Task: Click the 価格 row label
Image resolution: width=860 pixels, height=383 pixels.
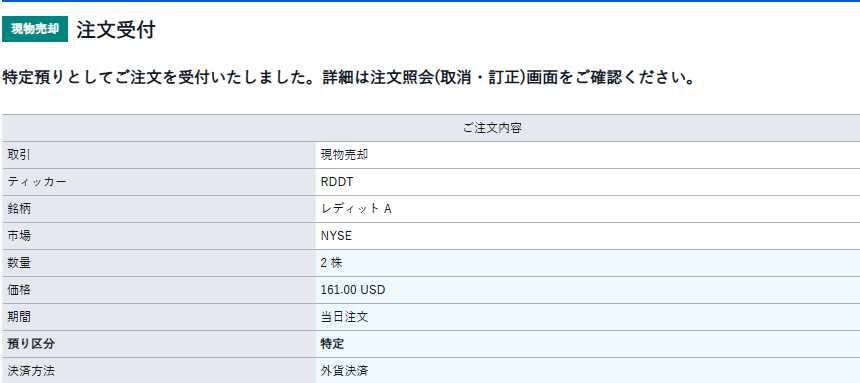Action: point(19,290)
